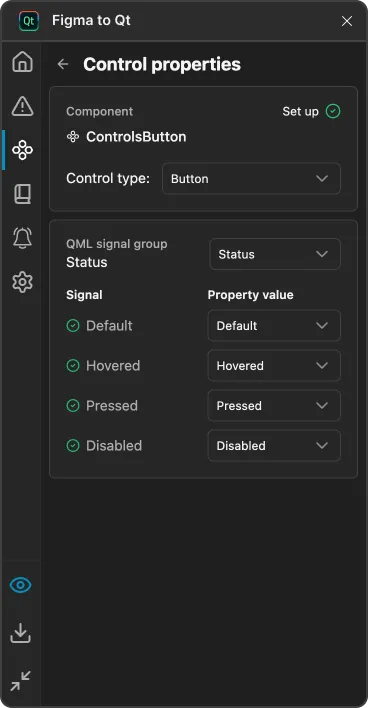Click the Qt logo icon
The width and height of the screenshot is (368, 708).
click(x=29, y=21)
